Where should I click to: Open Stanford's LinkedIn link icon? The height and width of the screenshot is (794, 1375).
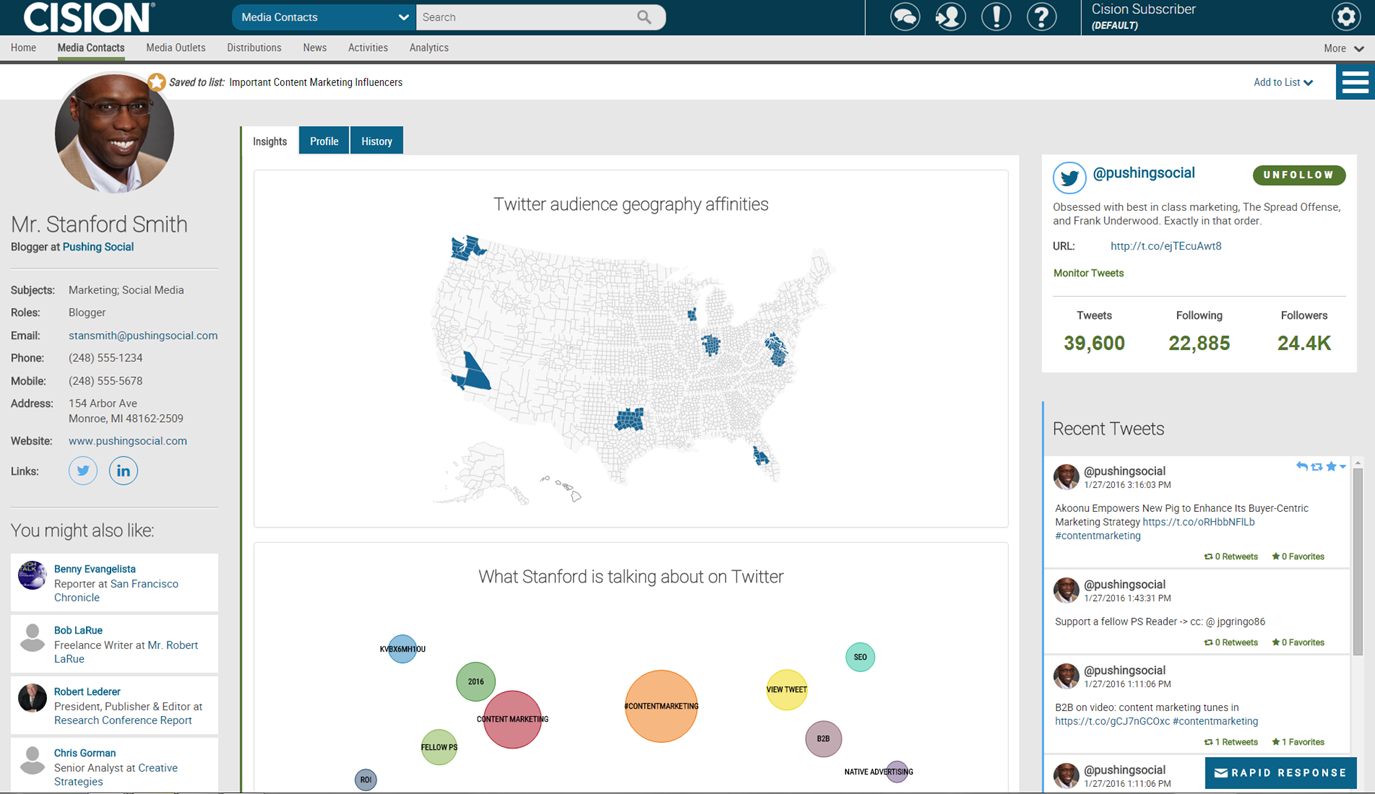(x=123, y=470)
